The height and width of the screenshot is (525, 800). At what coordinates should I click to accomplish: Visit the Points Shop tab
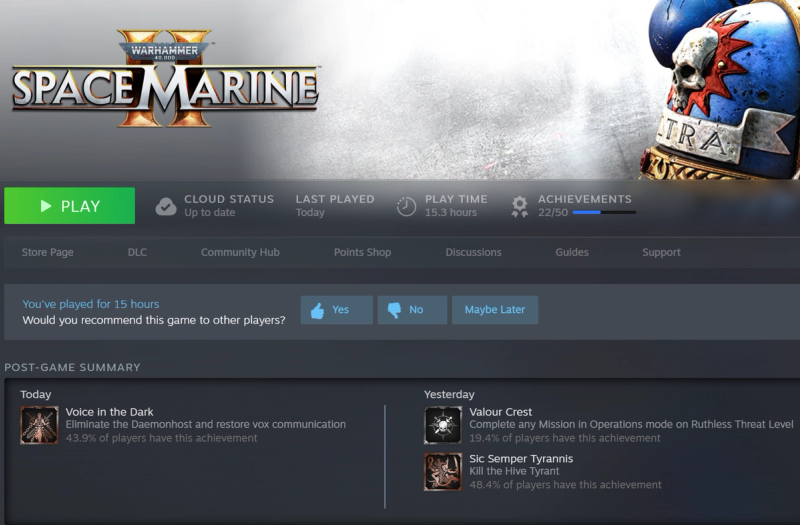coord(362,252)
